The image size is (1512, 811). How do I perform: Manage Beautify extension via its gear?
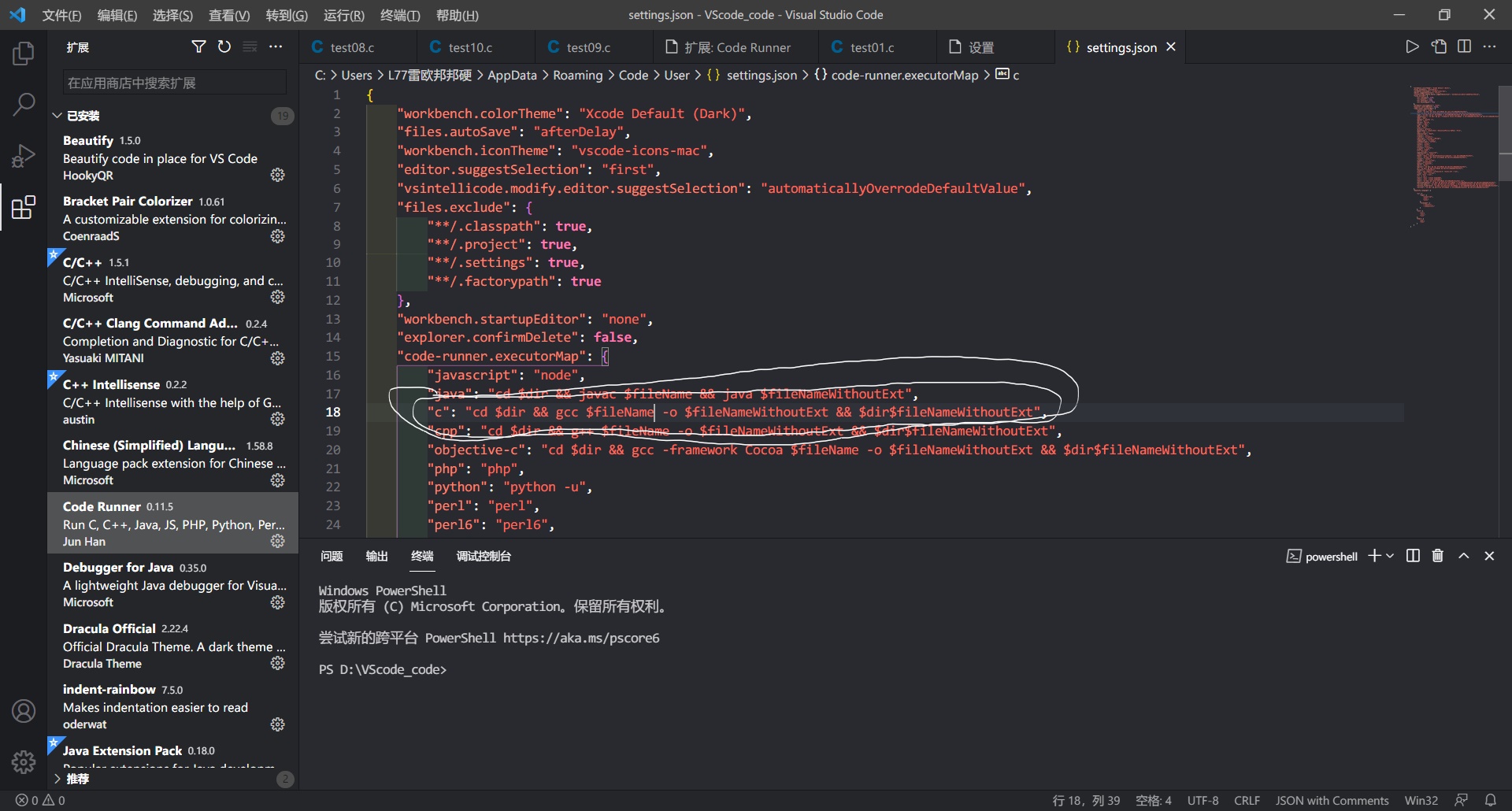[x=277, y=175]
